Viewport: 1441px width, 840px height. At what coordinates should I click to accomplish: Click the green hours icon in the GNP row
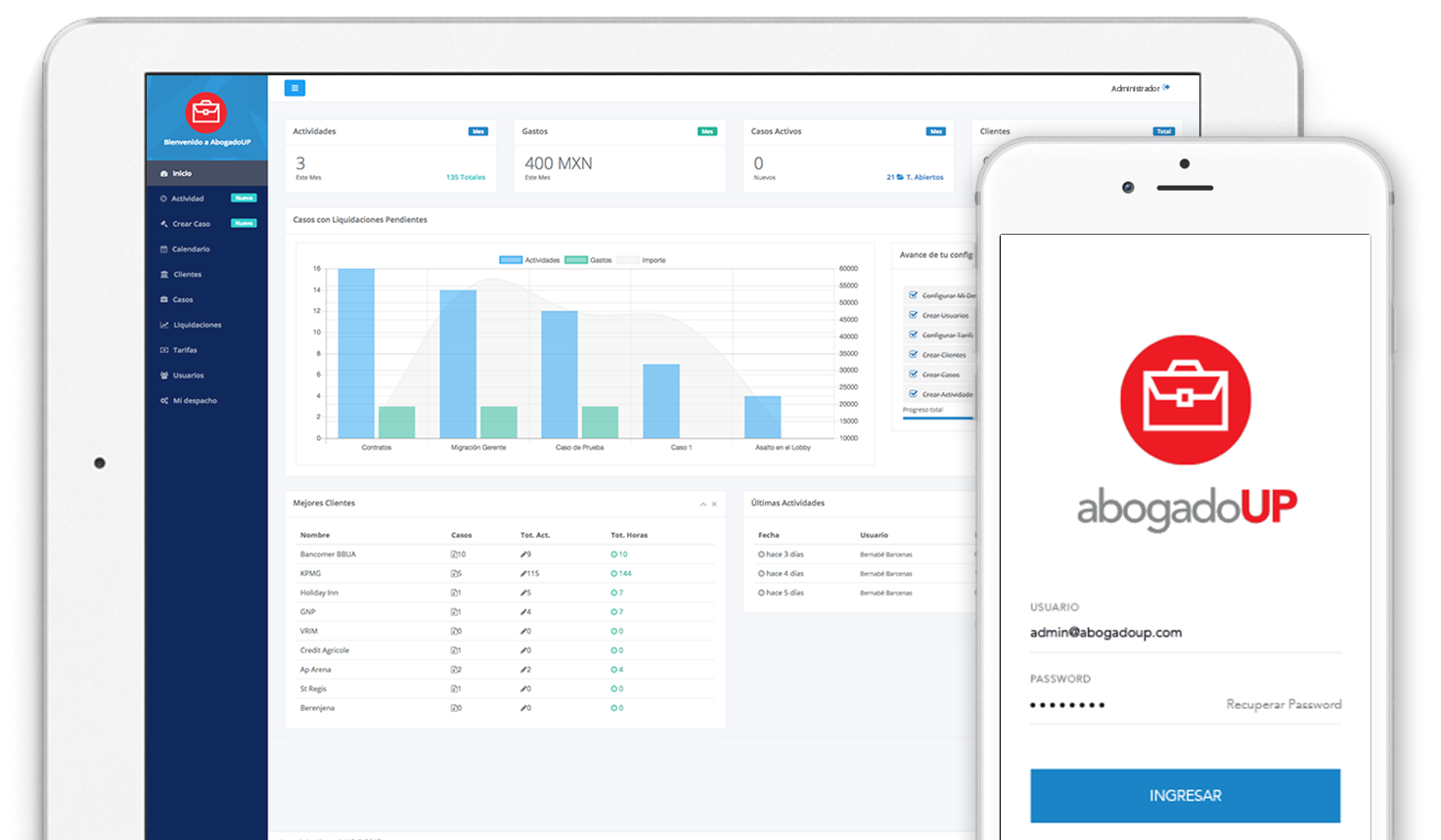click(613, 612)
